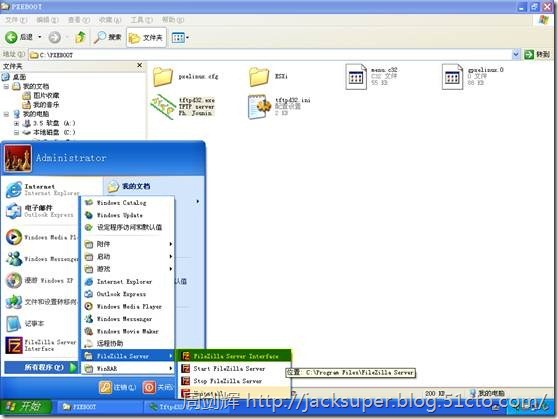
Task: Click the Log Off (注销) button
Action: pos(118,387)
